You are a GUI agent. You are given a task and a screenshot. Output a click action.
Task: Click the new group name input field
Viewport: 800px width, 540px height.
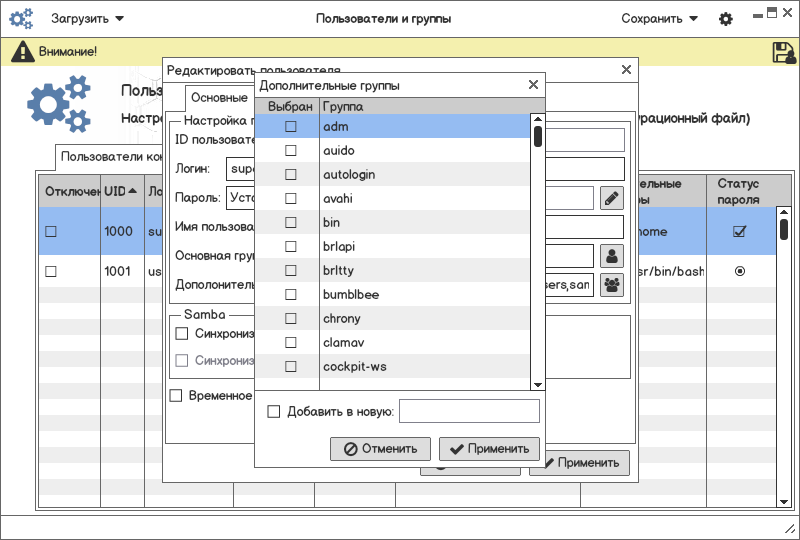click(x=469, y=411)
